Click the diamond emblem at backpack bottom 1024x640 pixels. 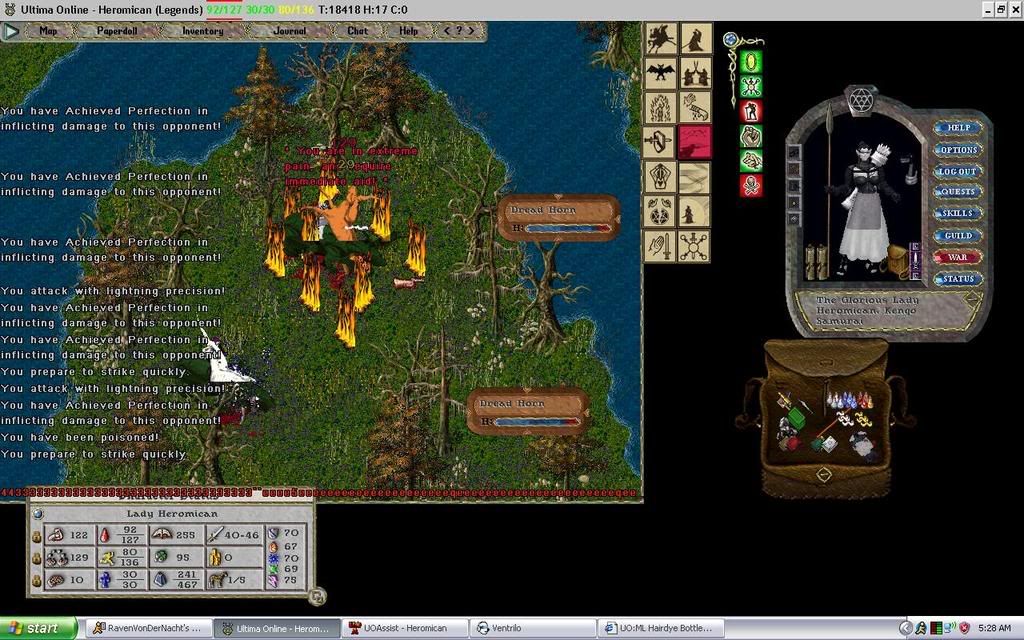pos(824,474)
